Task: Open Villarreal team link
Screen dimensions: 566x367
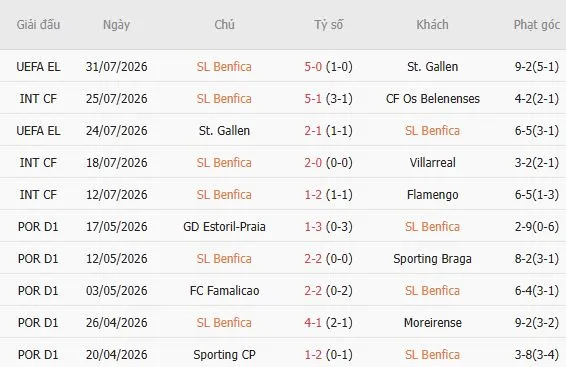Action: click(432, 163)
